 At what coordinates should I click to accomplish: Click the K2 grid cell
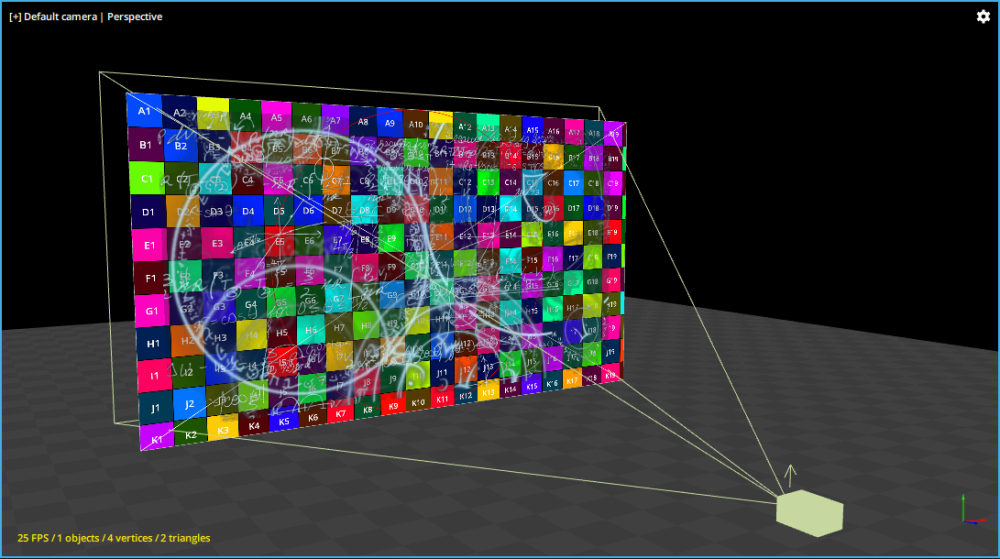click(191, 434)
